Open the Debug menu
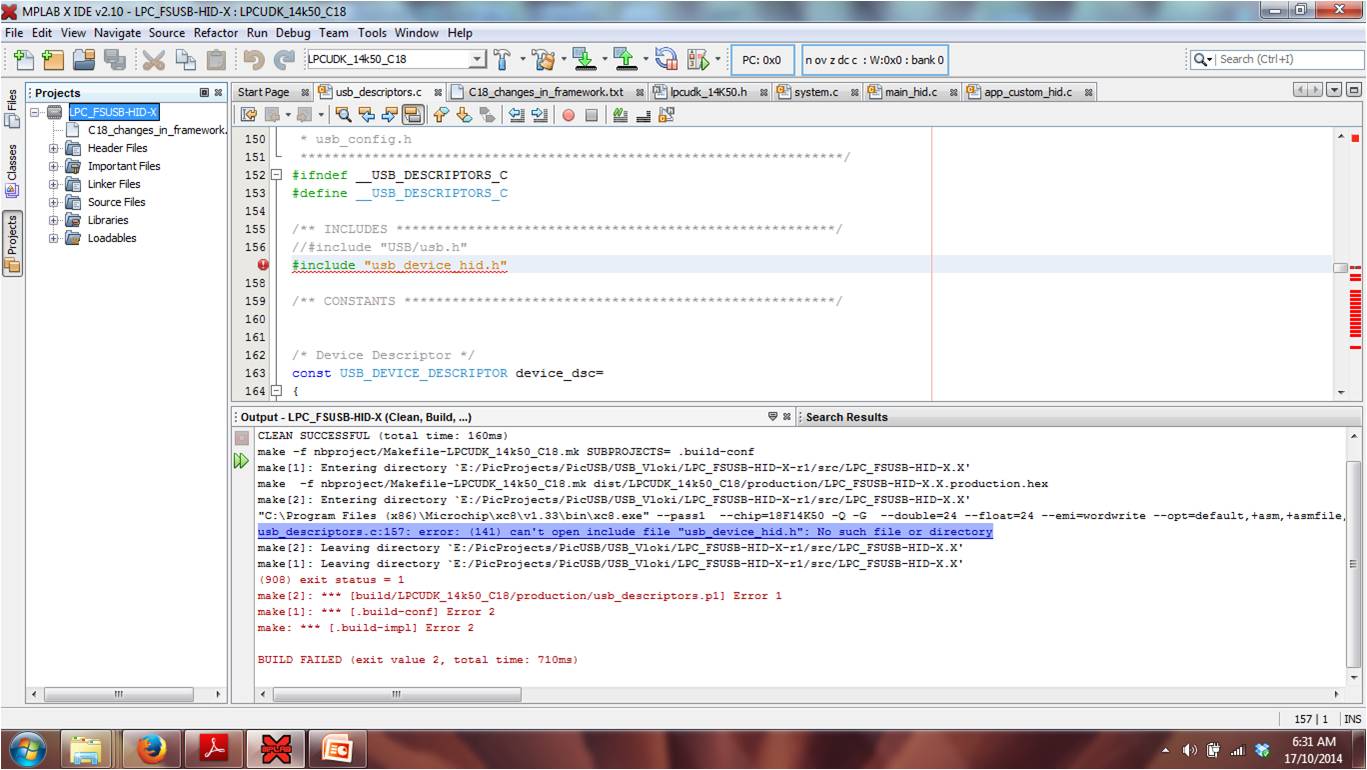Screen dimensions: 1367x770 coord(293,32)
